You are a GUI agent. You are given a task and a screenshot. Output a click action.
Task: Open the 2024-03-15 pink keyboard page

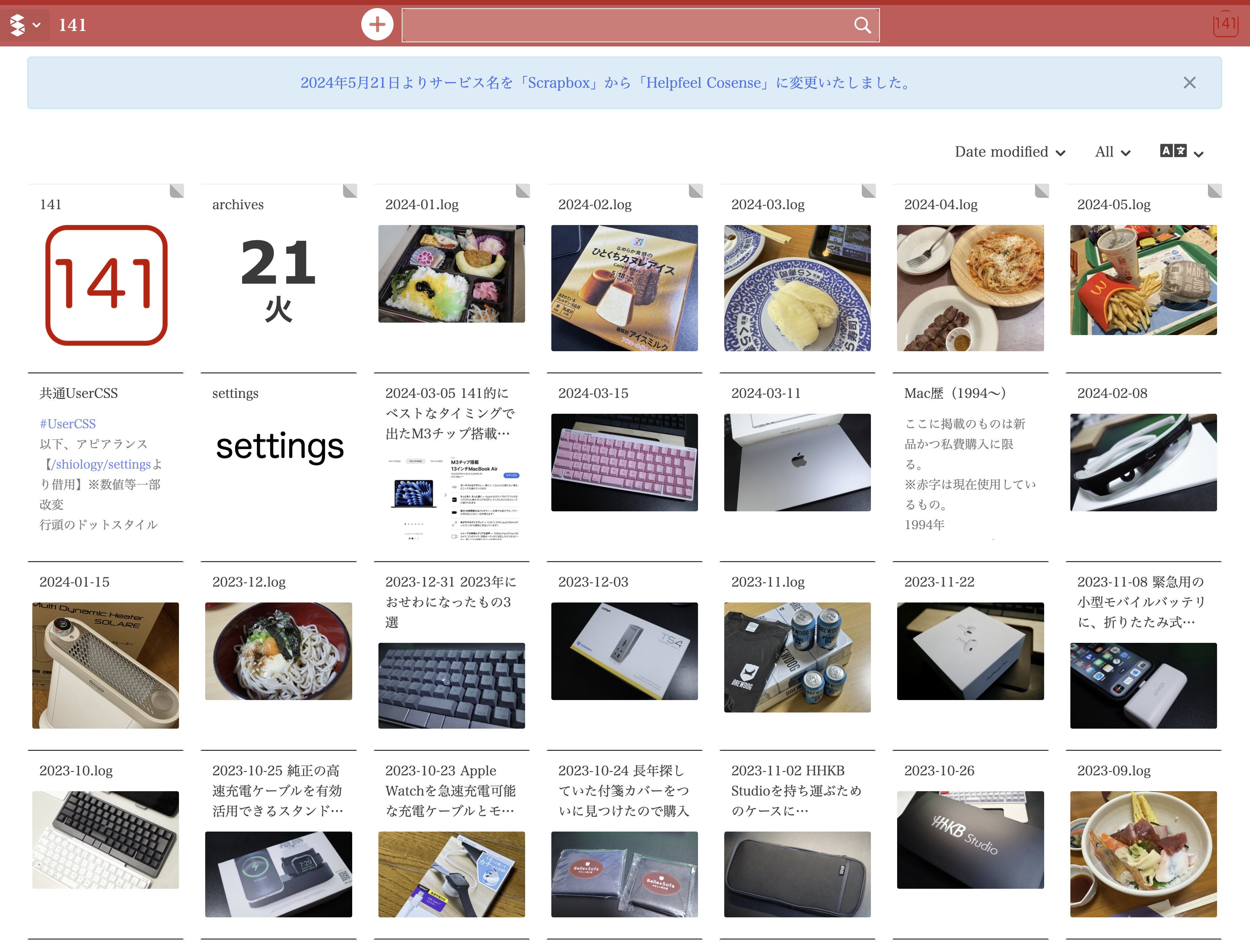point(624,462)
